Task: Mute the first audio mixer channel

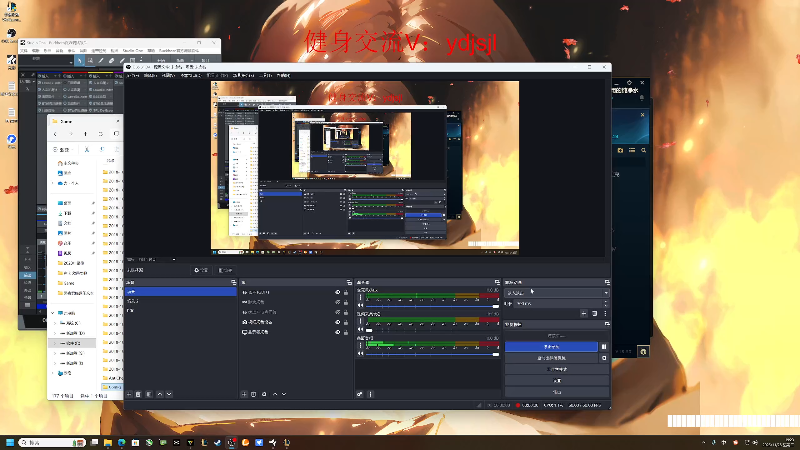Action: [360, 306]
